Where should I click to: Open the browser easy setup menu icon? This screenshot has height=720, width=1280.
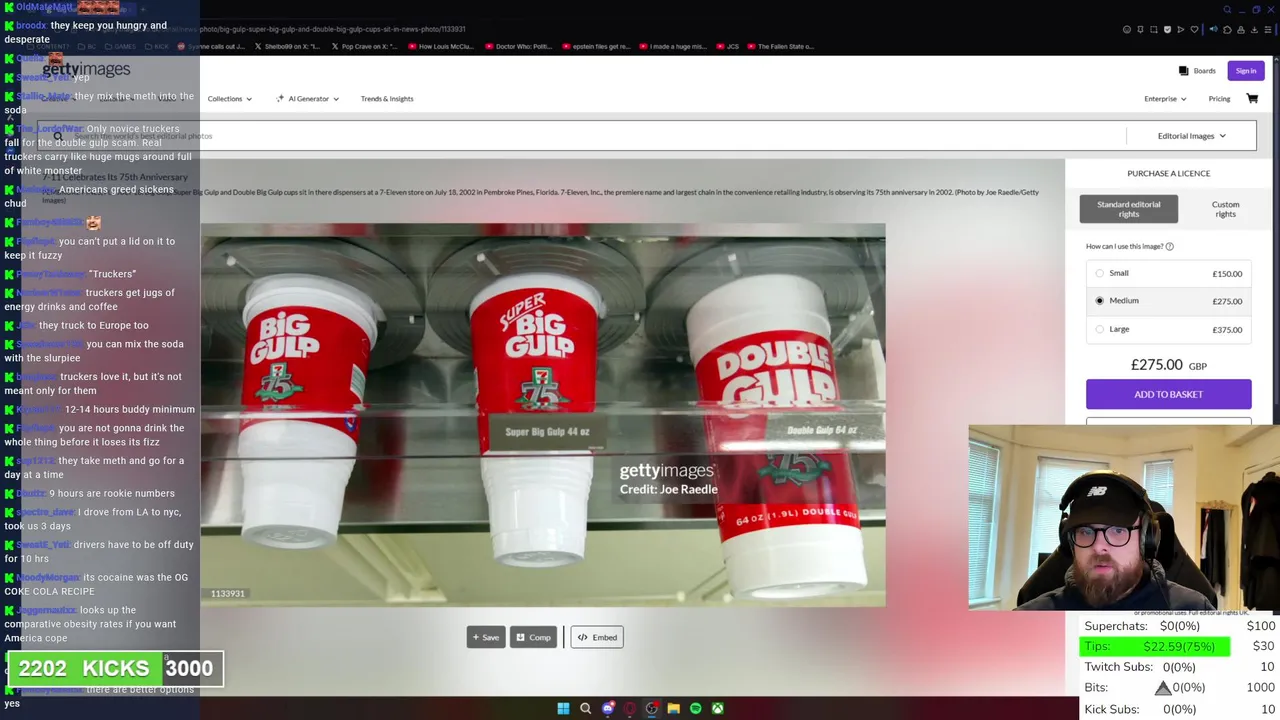[1268, 30]
